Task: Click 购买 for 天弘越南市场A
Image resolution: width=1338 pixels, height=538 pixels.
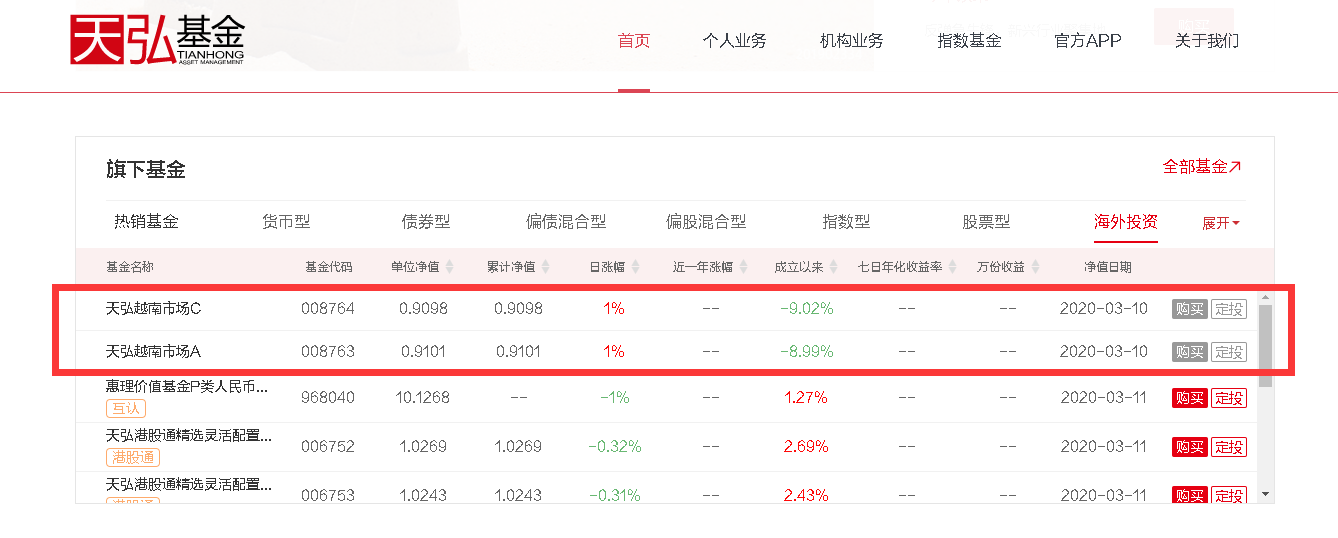Action: click(1190, 352)
